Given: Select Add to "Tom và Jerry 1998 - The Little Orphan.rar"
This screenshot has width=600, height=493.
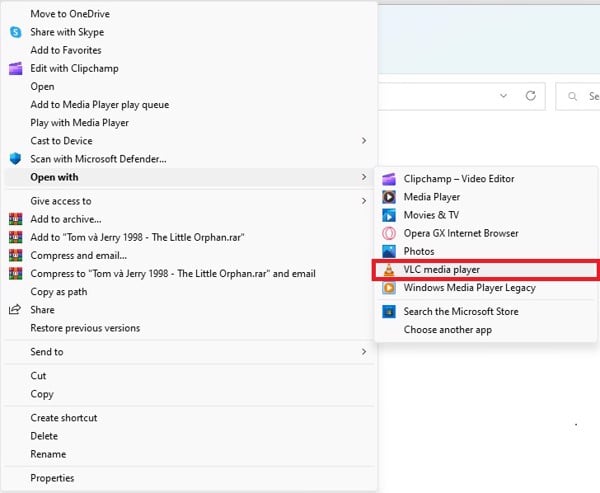Looking at the screenshot, I should click(x=137, y=237).
